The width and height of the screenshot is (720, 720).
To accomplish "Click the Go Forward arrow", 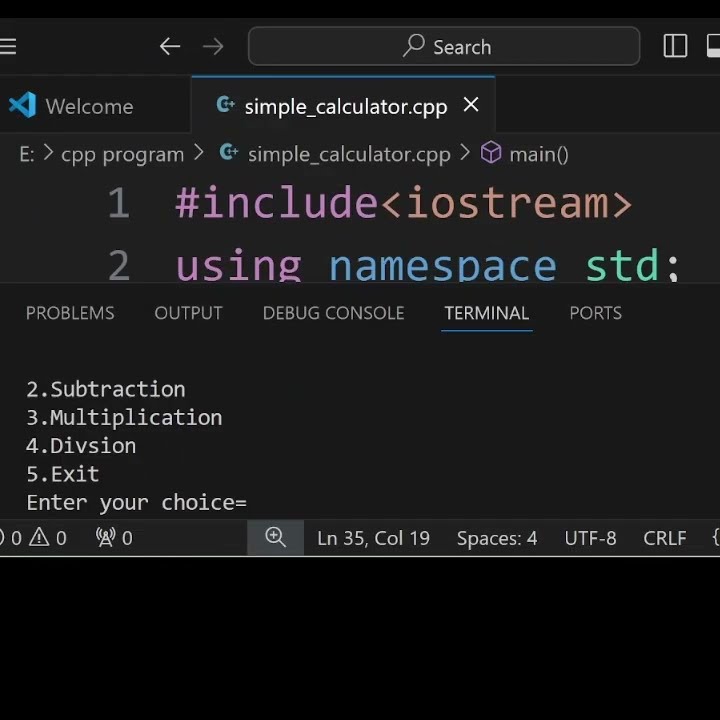I will [x=213, y=46].
